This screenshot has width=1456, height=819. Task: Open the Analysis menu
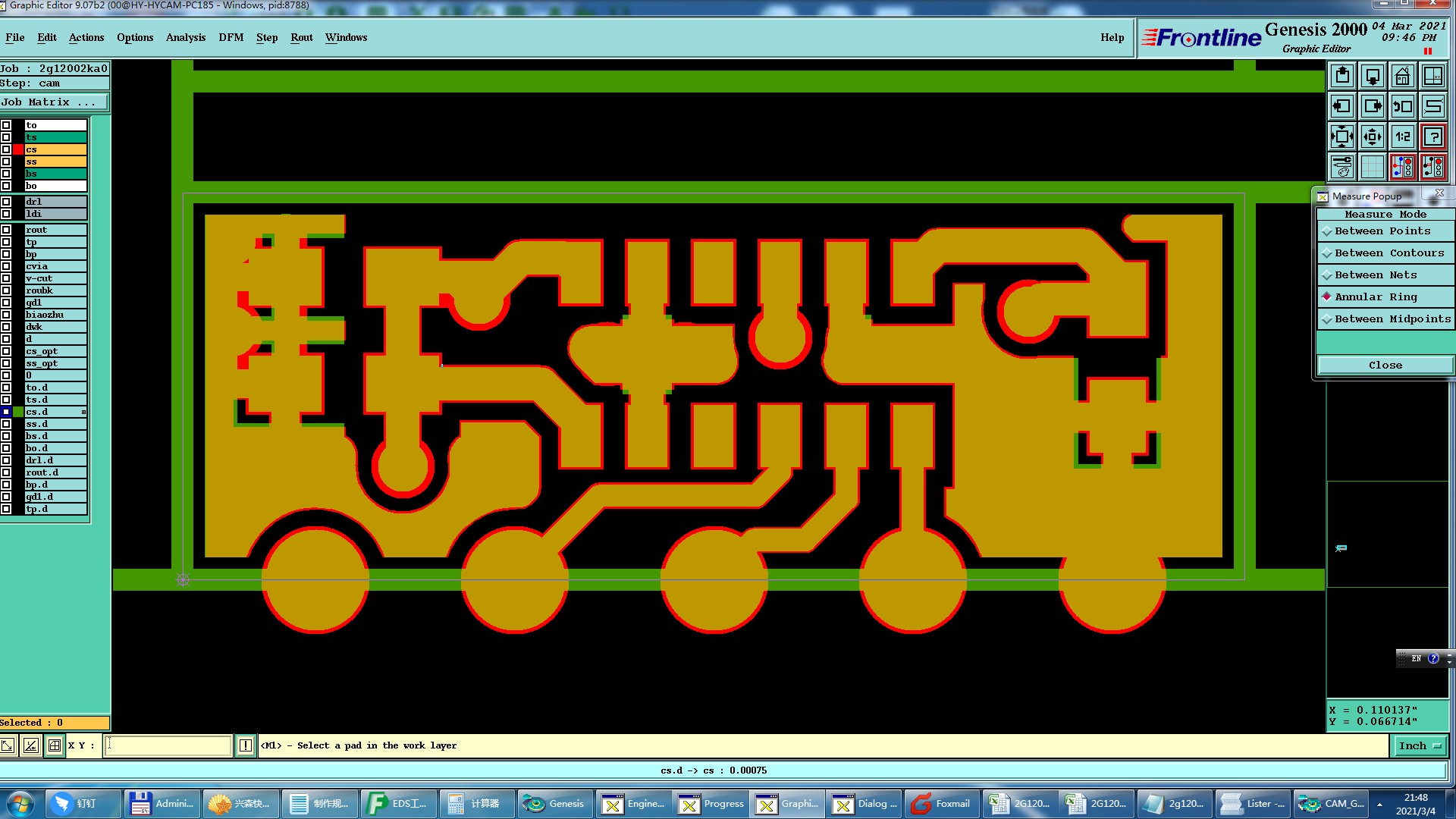185,38
